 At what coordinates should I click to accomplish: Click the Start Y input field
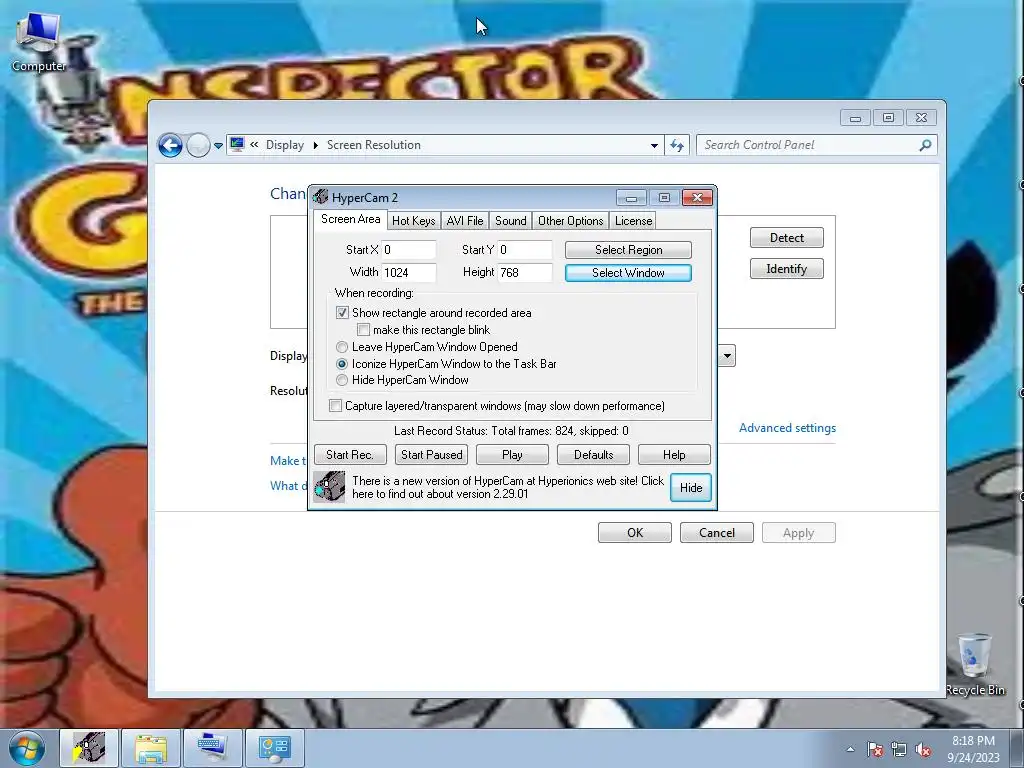524,249
